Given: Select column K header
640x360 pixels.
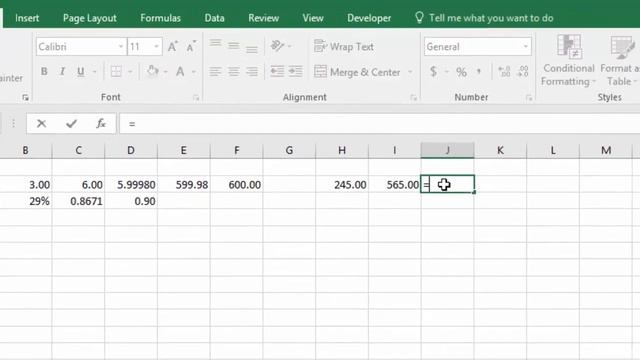Looking at the screenshot, I should coord(500,150).
